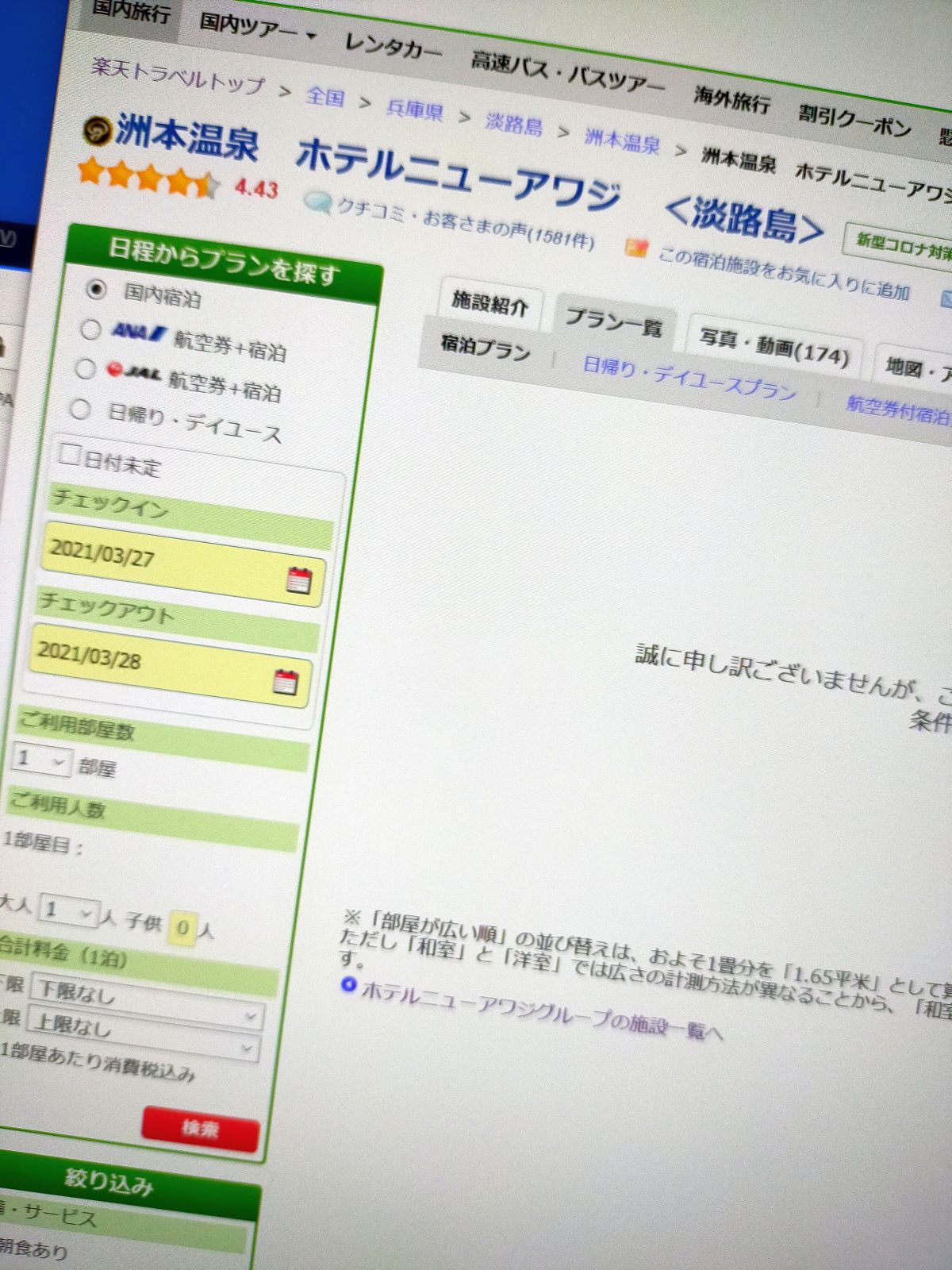Open the check-out calendar icon
Image resolution: width=952 pixels, height=1270 pixels.
286,682
